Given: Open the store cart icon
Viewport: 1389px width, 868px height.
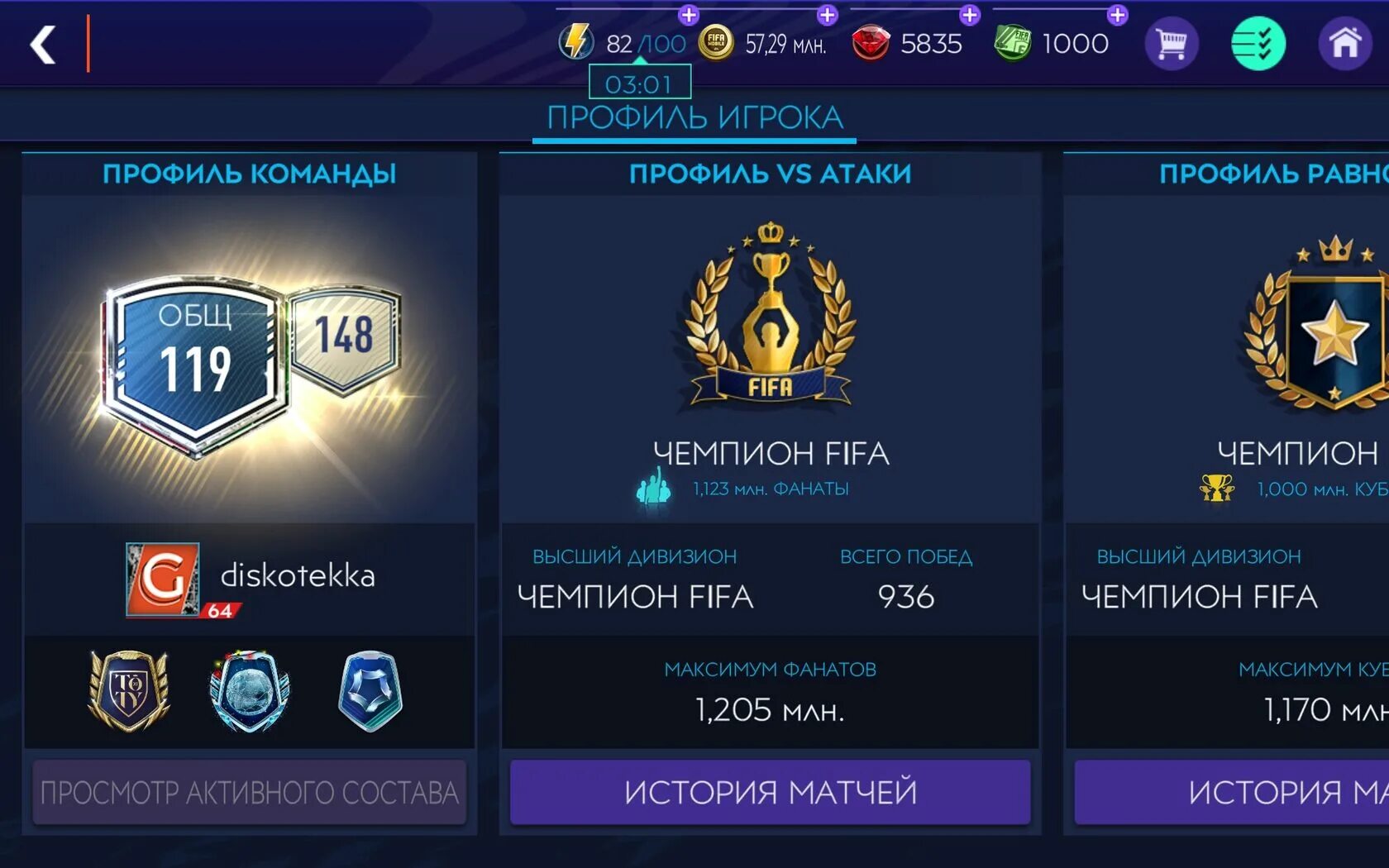Looking at the screenshot, I should click(1171, 43).
